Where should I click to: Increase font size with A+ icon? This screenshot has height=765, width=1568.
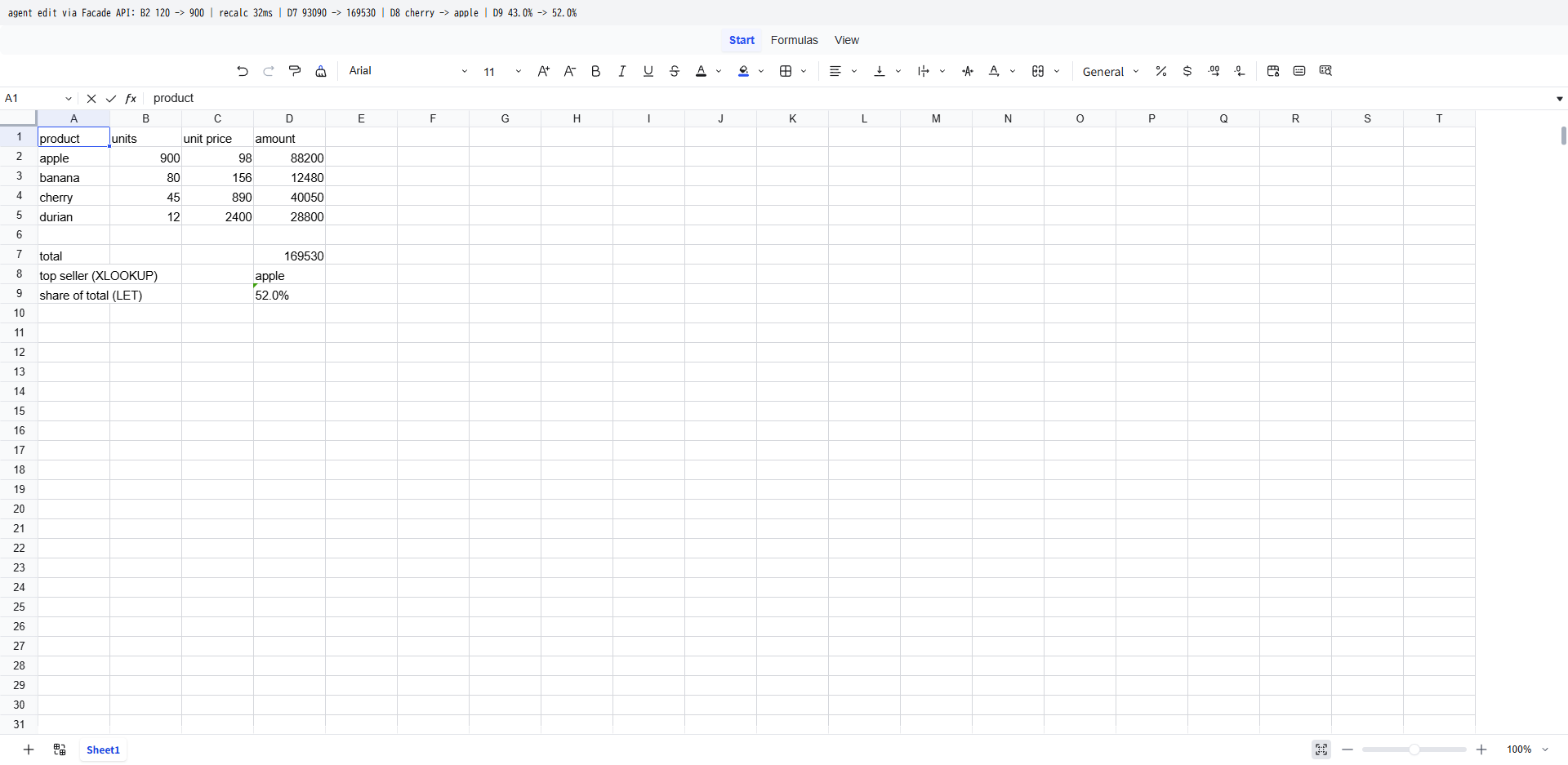544,71
